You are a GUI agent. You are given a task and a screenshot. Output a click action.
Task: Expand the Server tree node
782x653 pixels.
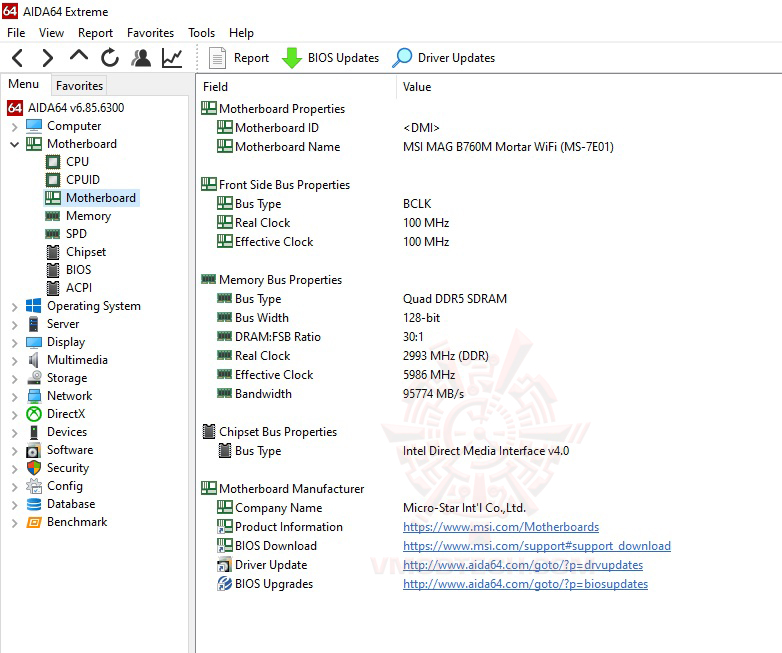(14, 325)
